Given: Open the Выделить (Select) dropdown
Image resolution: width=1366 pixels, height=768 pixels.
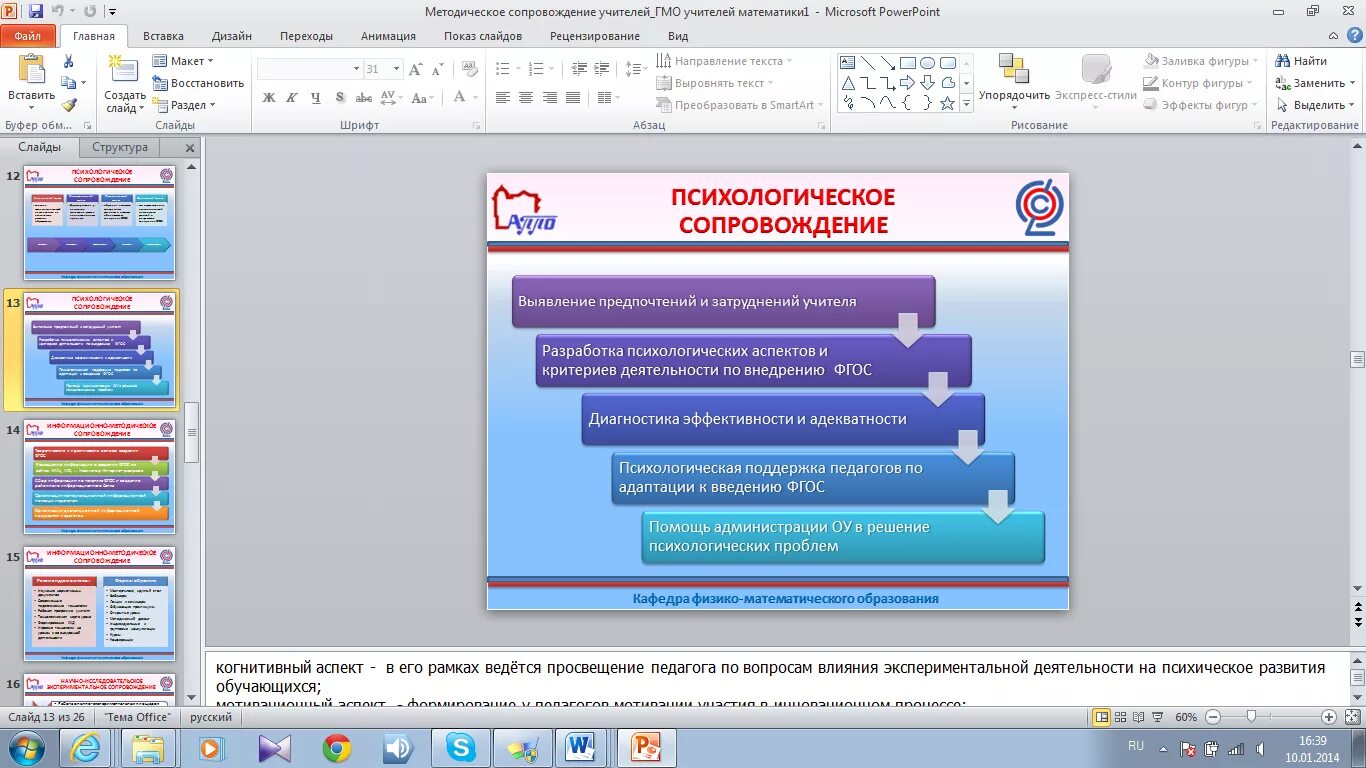Looking at the screenshot, I should tap(1316, 105).
